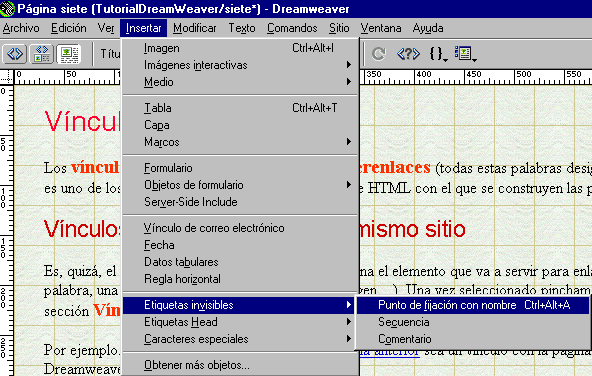The width and height of the screenshot is (592, 376).
Task: Select the Design view icon
Action: coord(69,54)
